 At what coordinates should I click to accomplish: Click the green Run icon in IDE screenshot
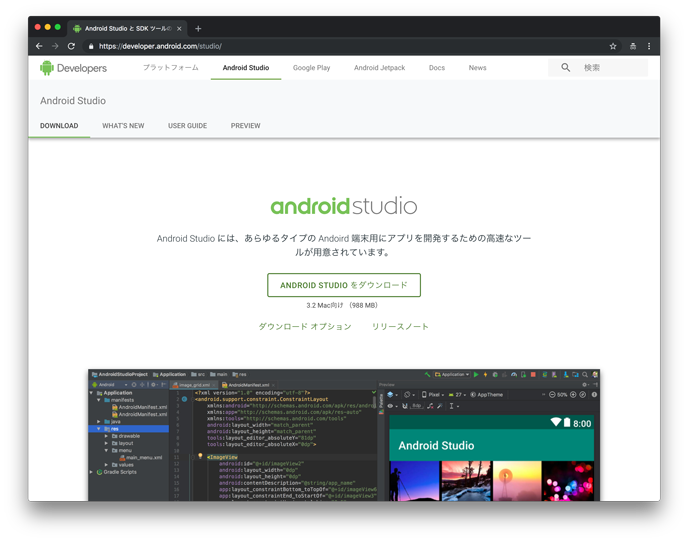click(476, 374)
